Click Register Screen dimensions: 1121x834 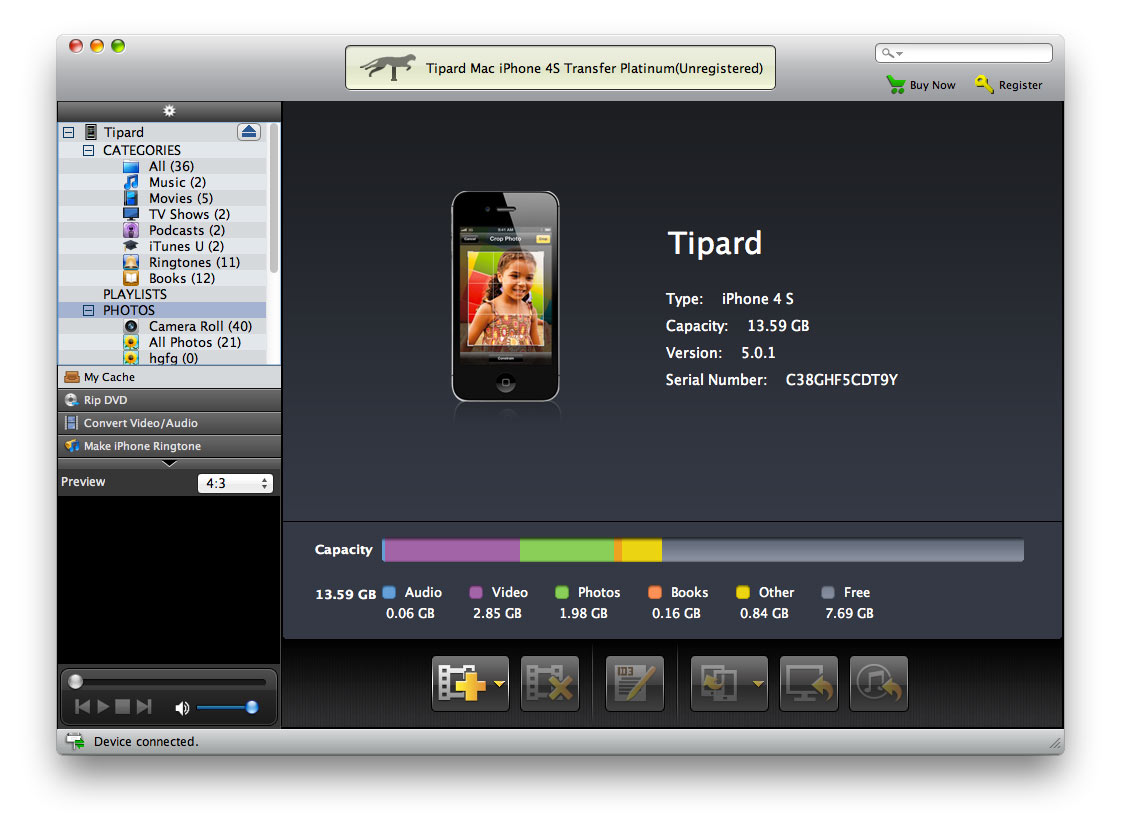tap(1009, 84)
